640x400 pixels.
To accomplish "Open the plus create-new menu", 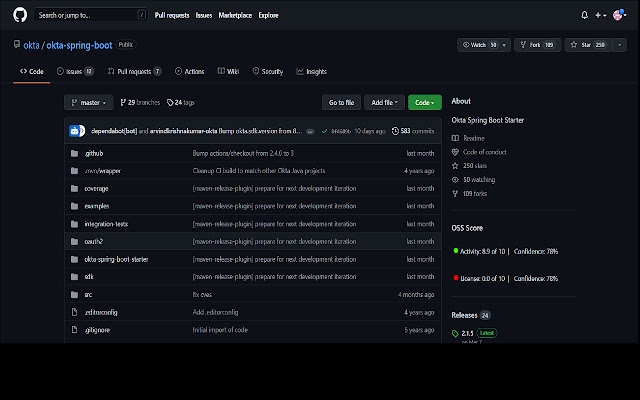I will (600, 15).
